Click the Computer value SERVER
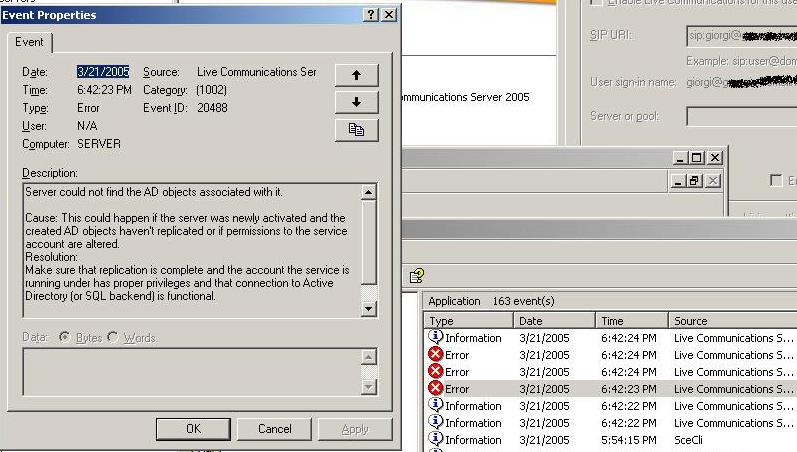 tap(99, 144)
